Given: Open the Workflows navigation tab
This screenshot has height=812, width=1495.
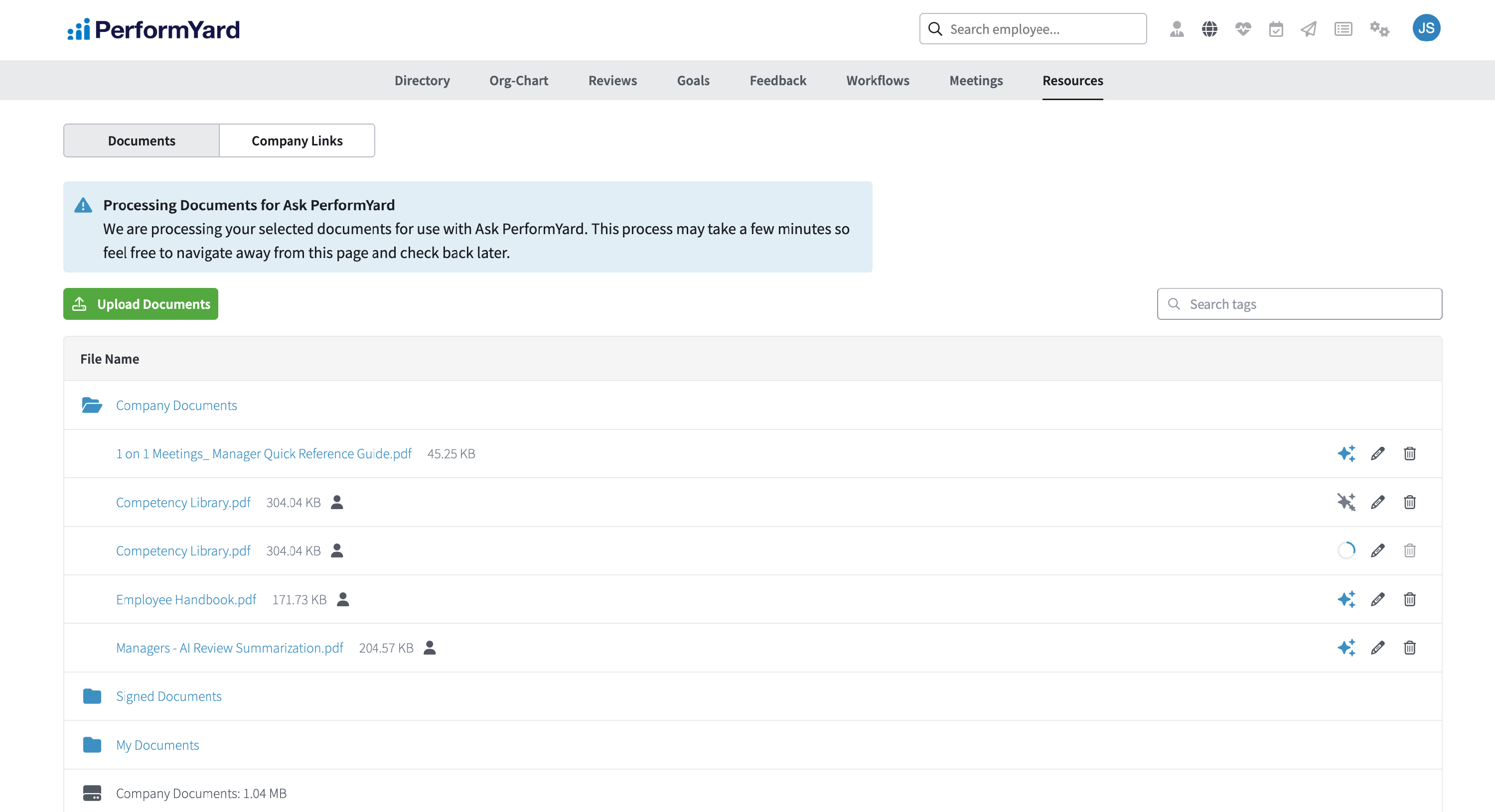Looking at the screenshot, I should 878,80.
